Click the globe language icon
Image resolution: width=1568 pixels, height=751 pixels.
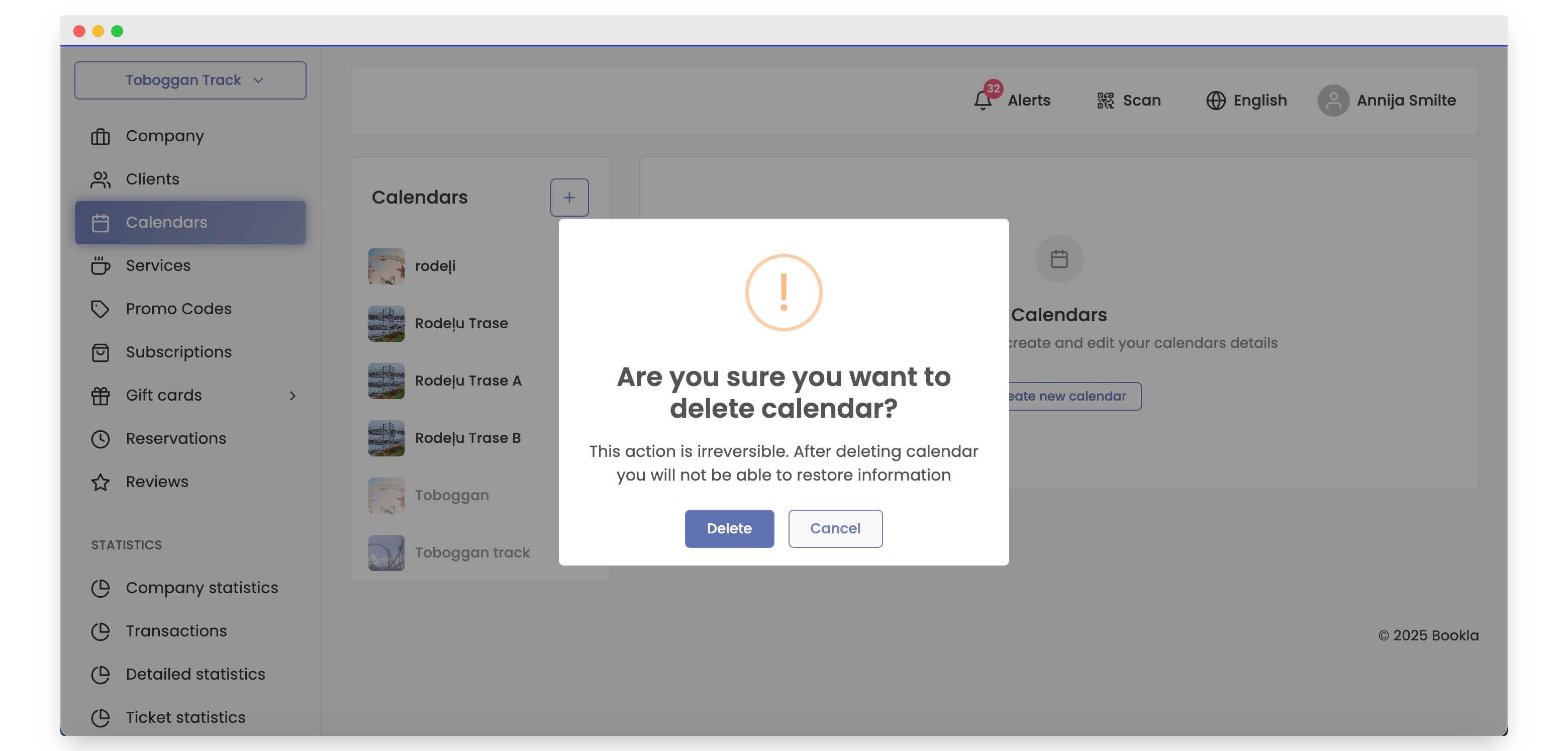click(x=1216, y=101)
